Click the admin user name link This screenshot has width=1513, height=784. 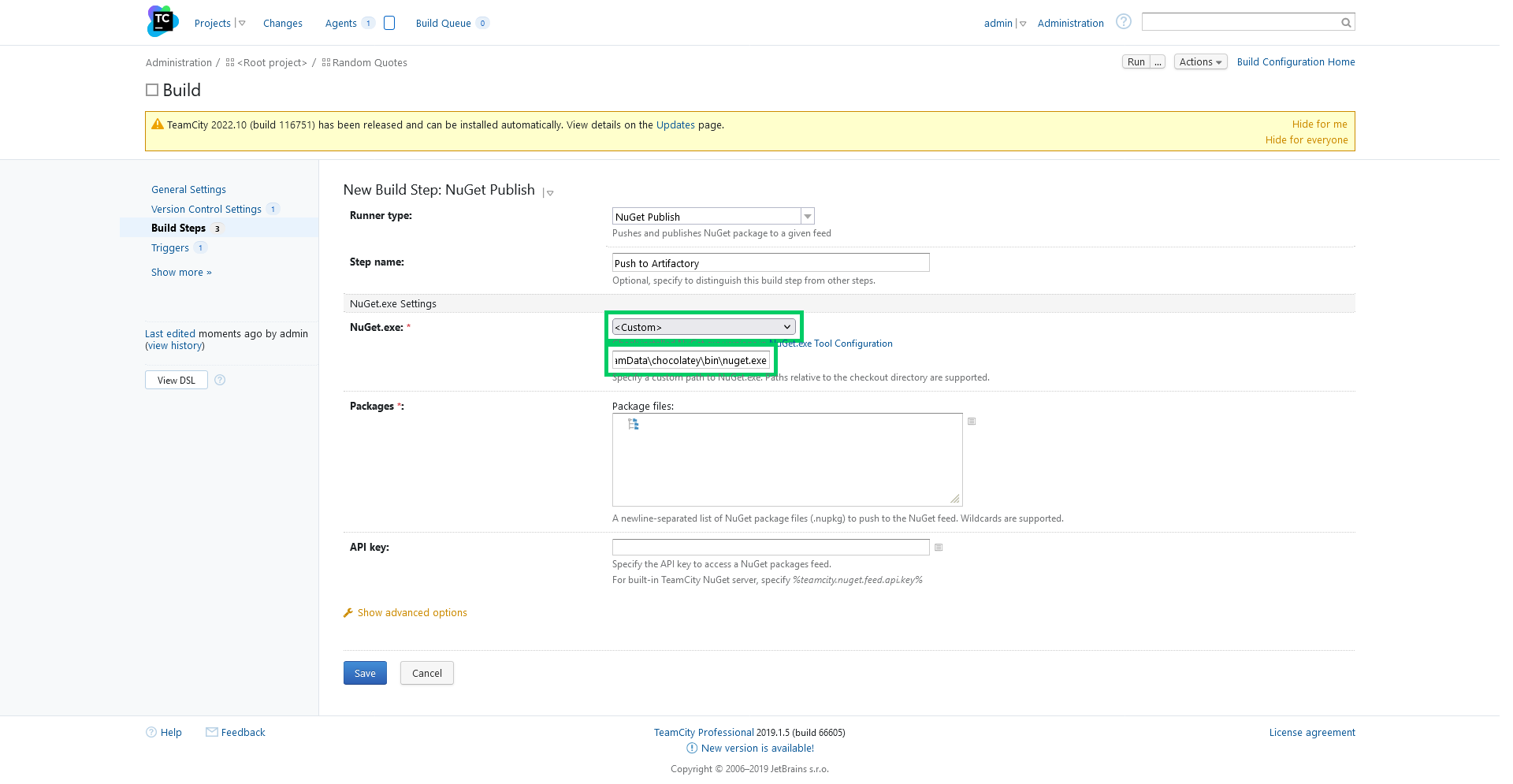tap(998, 23)
